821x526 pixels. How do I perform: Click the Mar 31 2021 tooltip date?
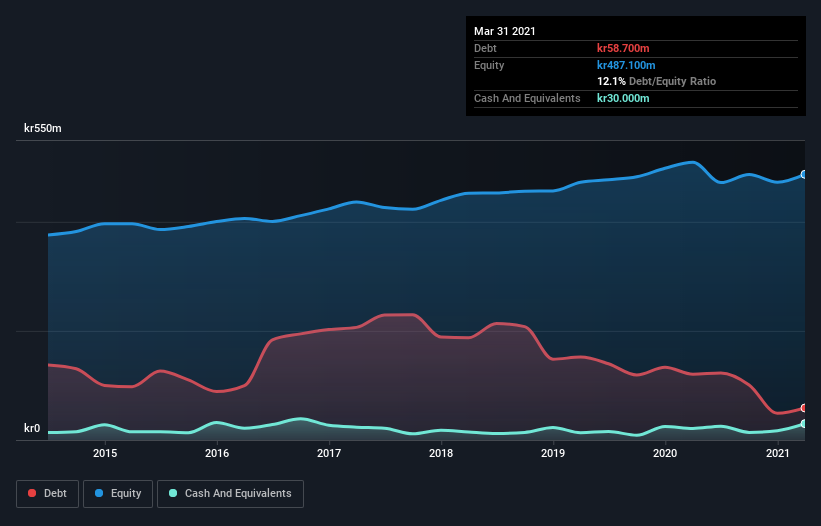click(x=505, y=31)
